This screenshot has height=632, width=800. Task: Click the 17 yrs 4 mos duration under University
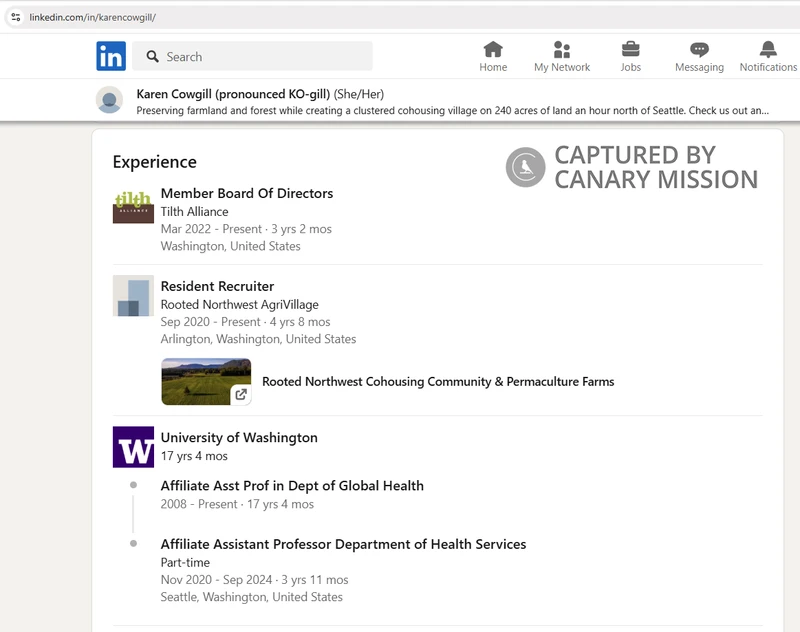(194, 456)
